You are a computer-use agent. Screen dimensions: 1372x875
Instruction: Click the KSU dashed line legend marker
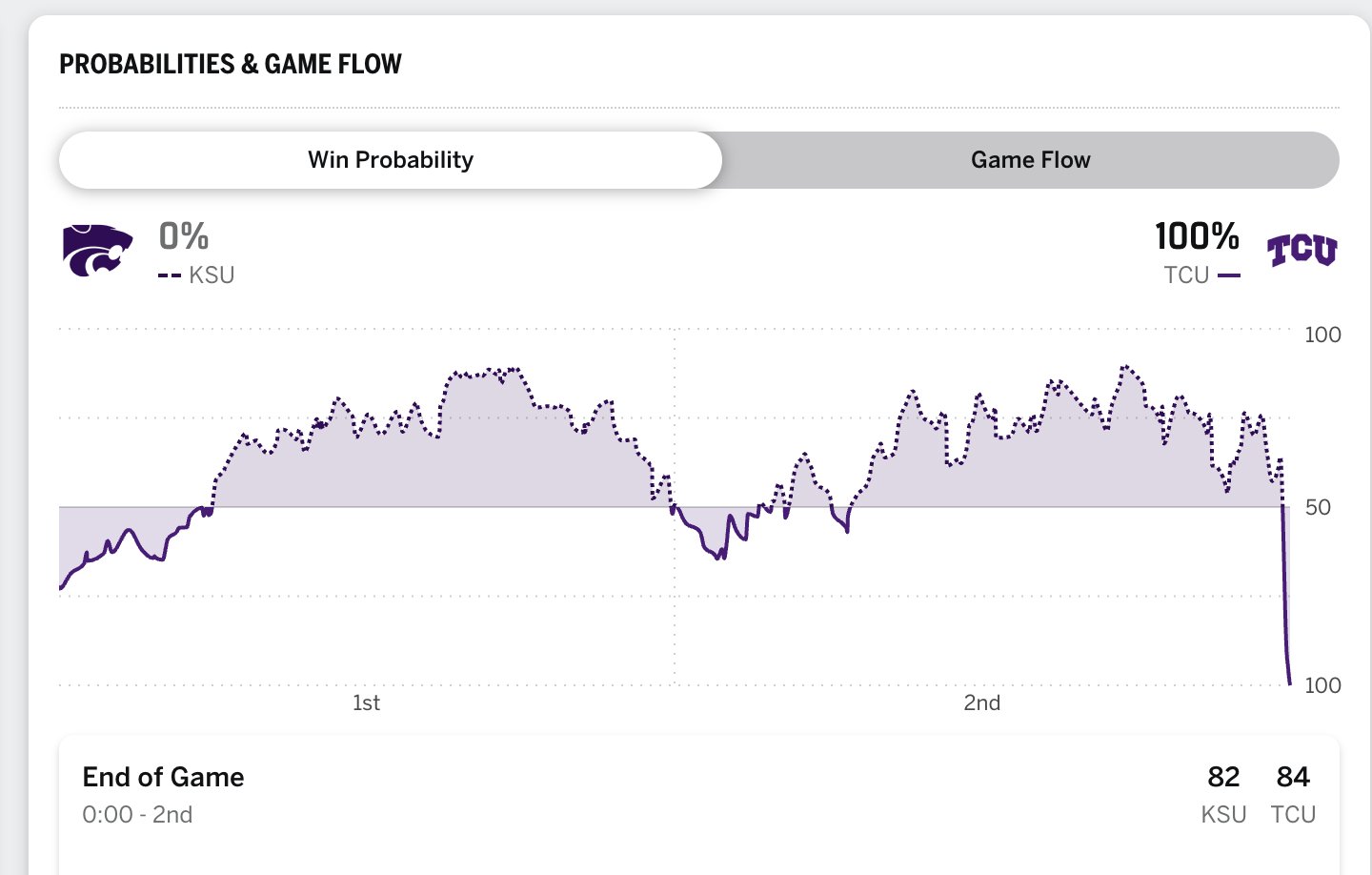pyautogui.click(x=170, y=275)
